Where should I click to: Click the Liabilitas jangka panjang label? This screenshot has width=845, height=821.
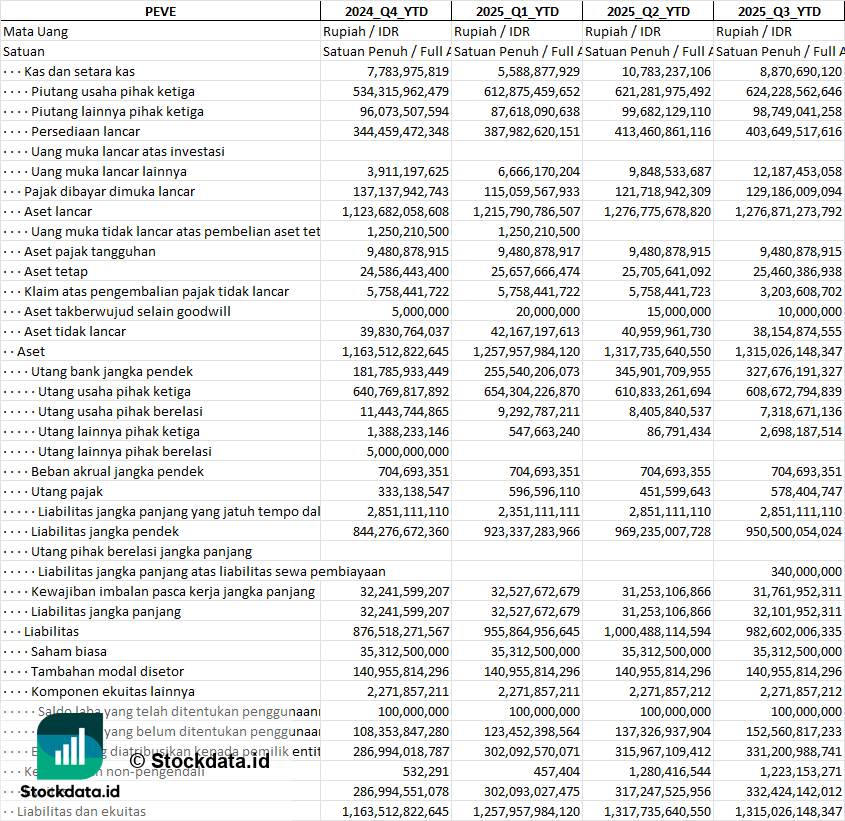tap(106, 611)
